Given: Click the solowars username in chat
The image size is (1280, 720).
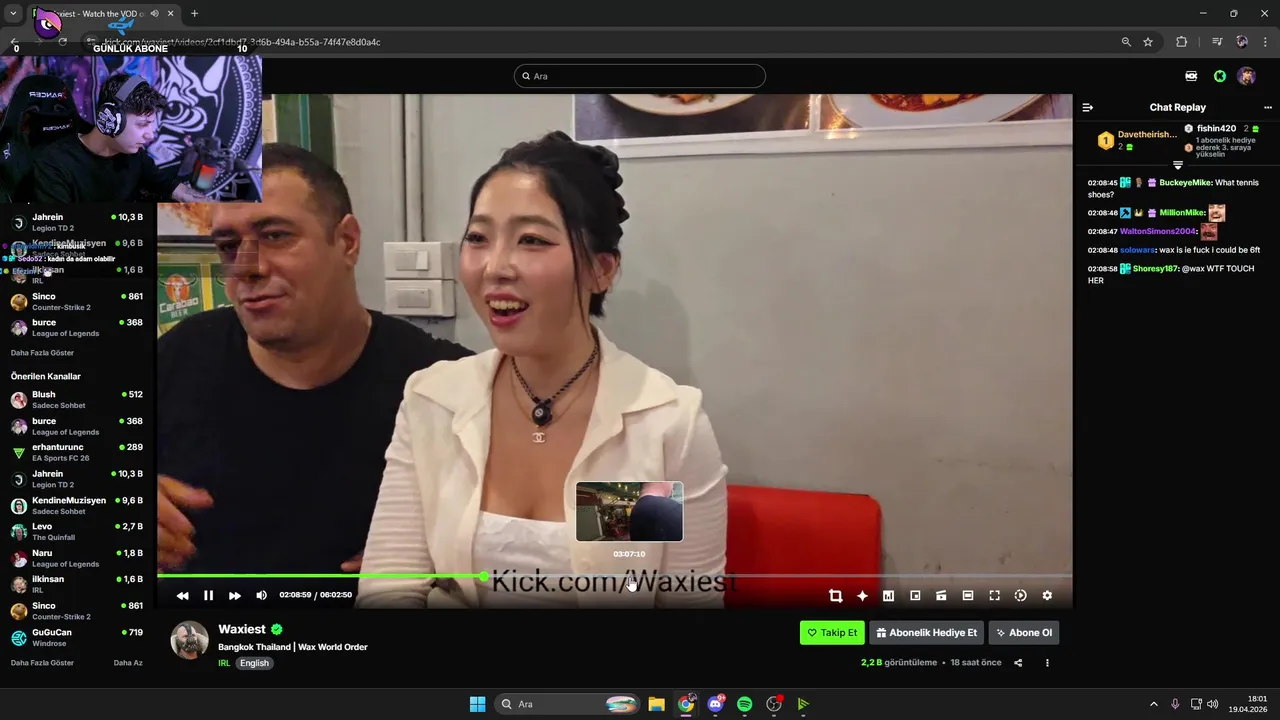Looking at the screenshot, I should (1138, 250).
